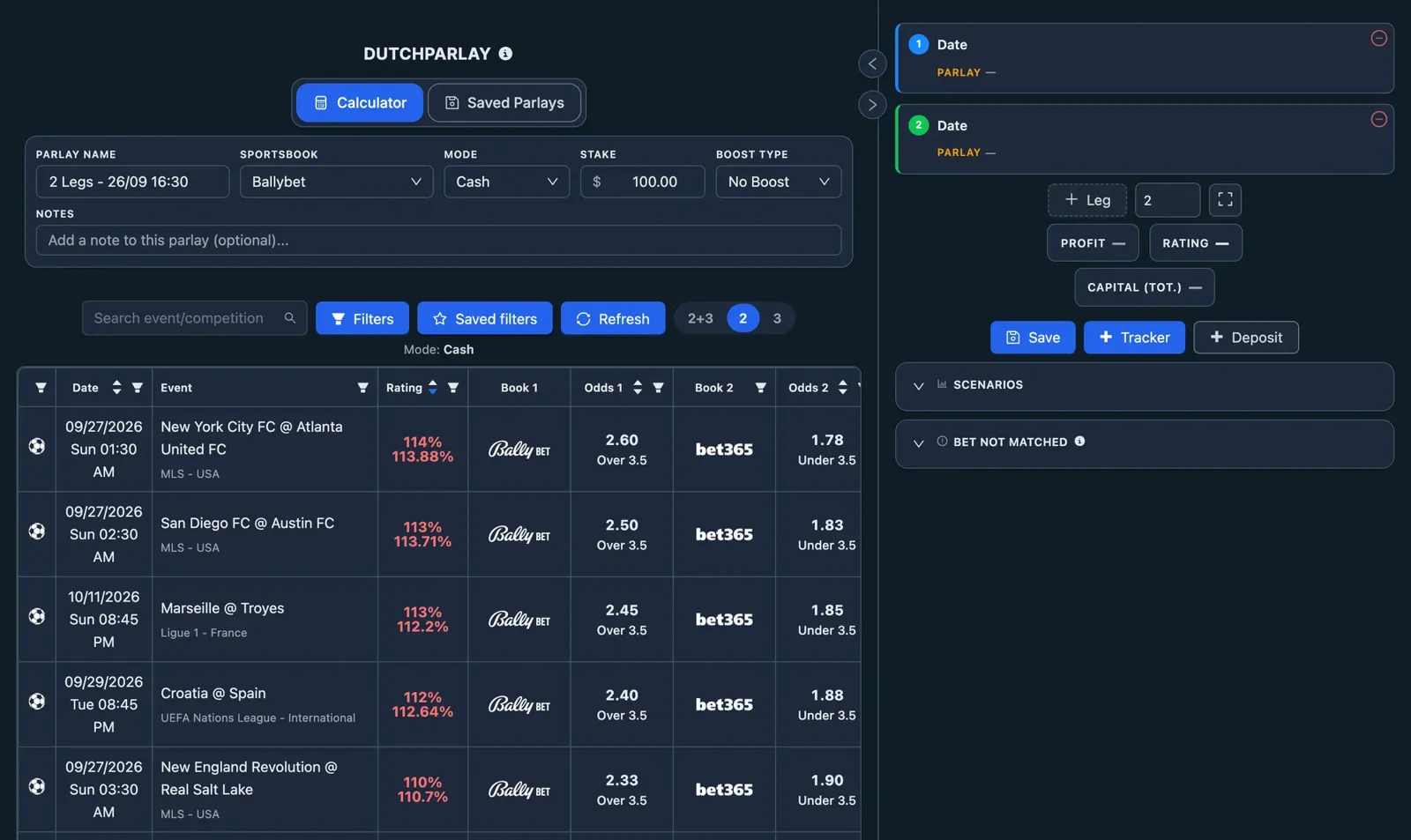The image size is (1411, 840).
Task: Click the Deposit button
Action: point(1246,338)
